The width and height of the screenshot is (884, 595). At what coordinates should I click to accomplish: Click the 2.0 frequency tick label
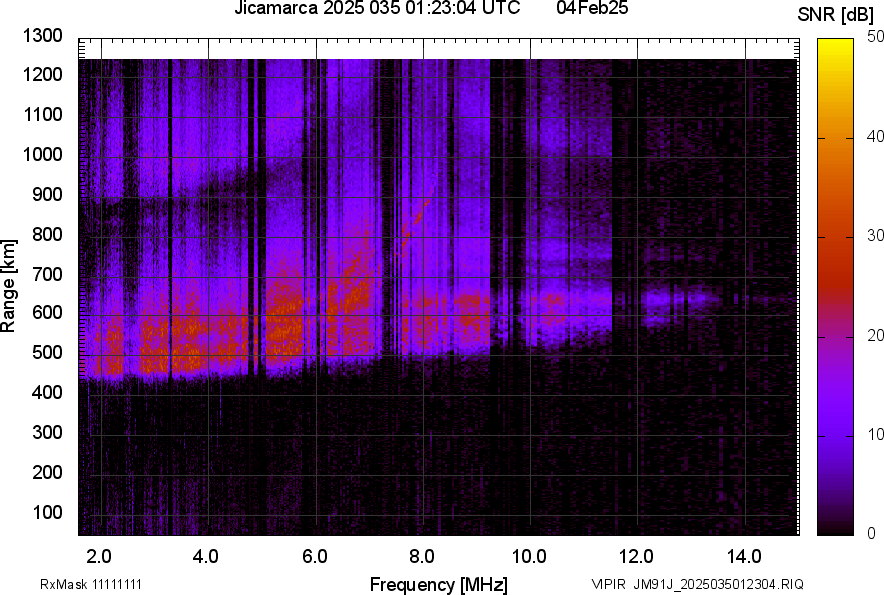point(98,555)
